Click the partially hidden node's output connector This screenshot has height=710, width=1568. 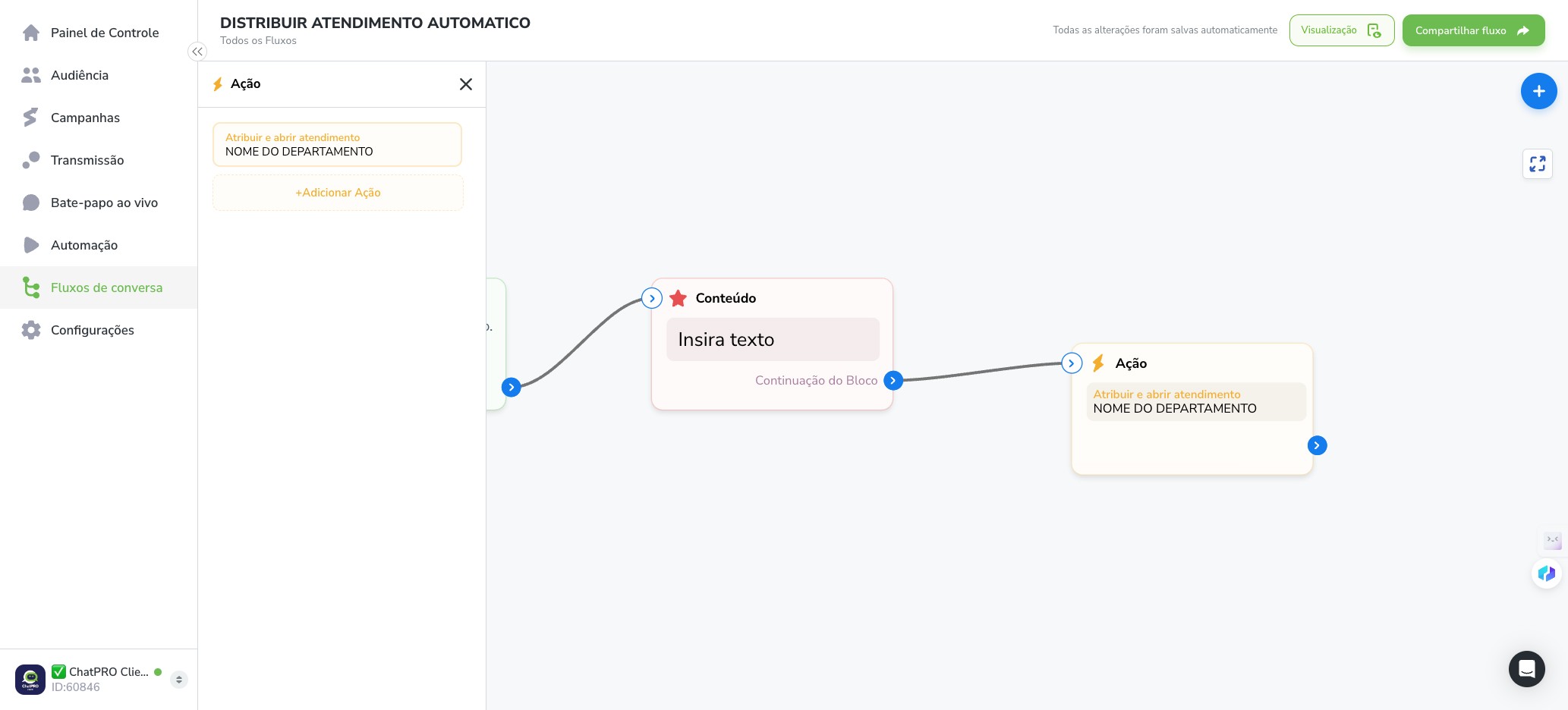coord(512,387)
